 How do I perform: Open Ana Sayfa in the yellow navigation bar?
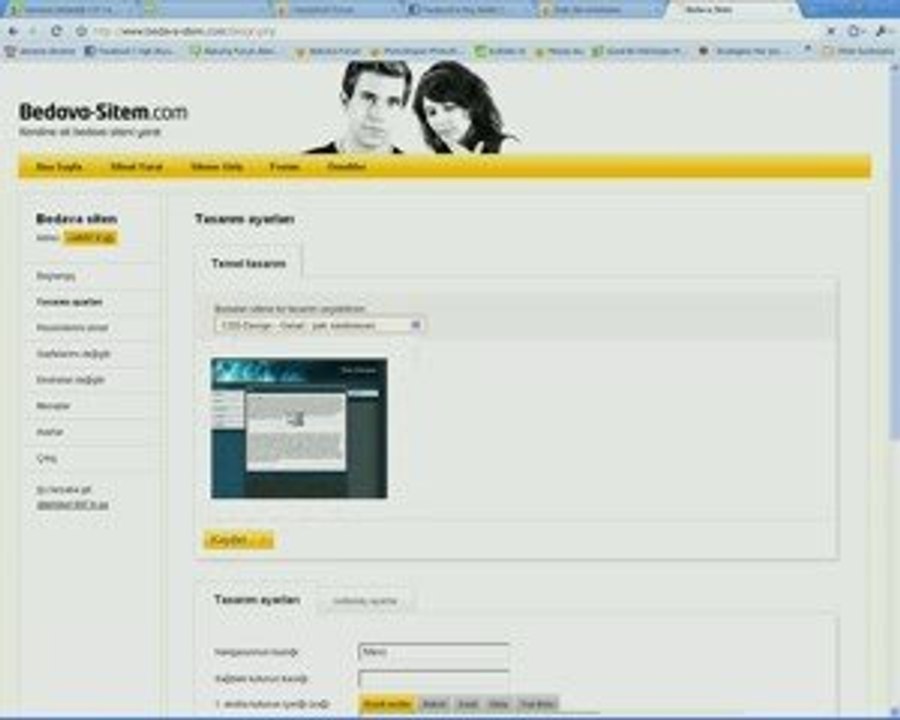coord(59,167)
